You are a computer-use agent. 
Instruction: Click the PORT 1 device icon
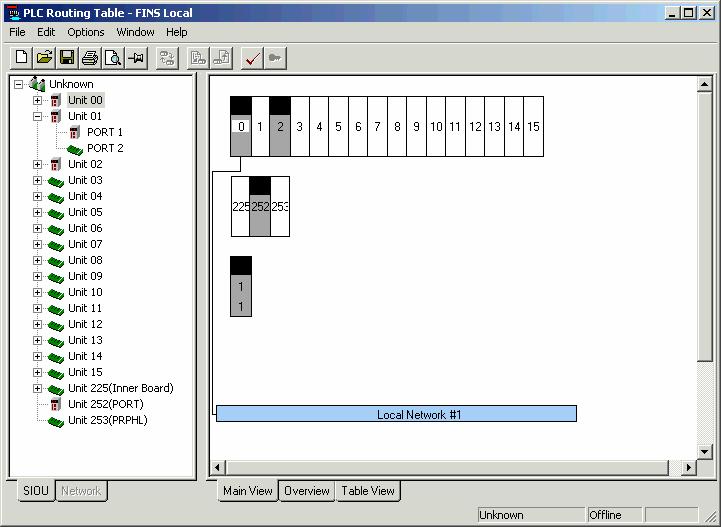[x=74, y=132]
